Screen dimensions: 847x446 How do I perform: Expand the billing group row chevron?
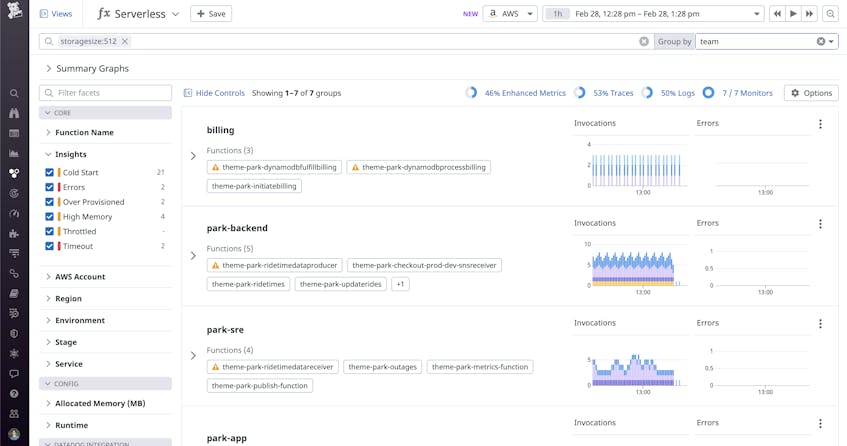pos(193,156)
